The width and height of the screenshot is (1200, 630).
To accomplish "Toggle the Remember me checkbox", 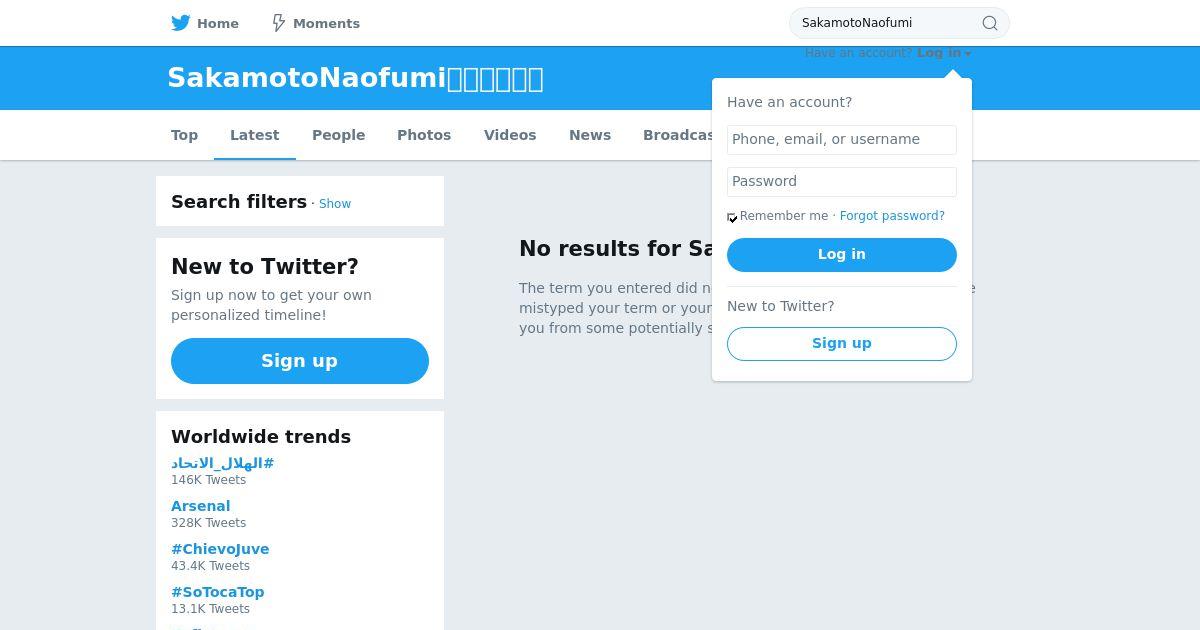I will (732, 217).
